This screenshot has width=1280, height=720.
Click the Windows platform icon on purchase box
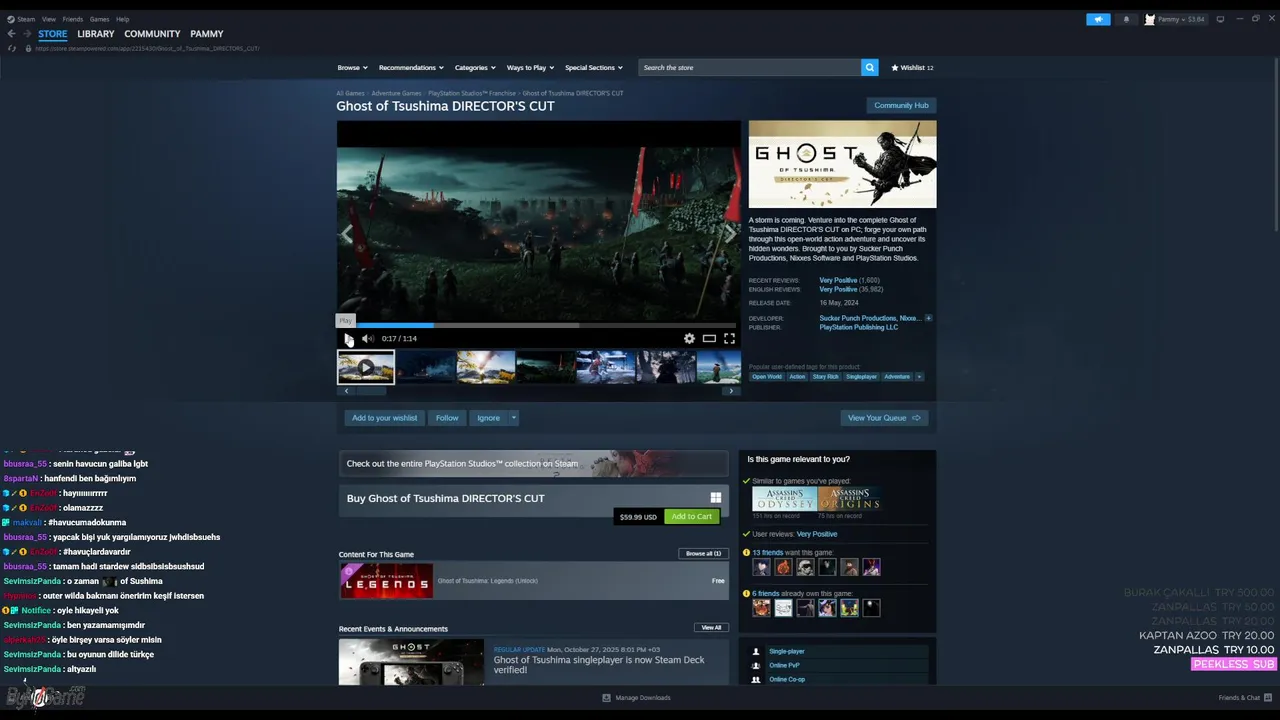click(715, 498)
